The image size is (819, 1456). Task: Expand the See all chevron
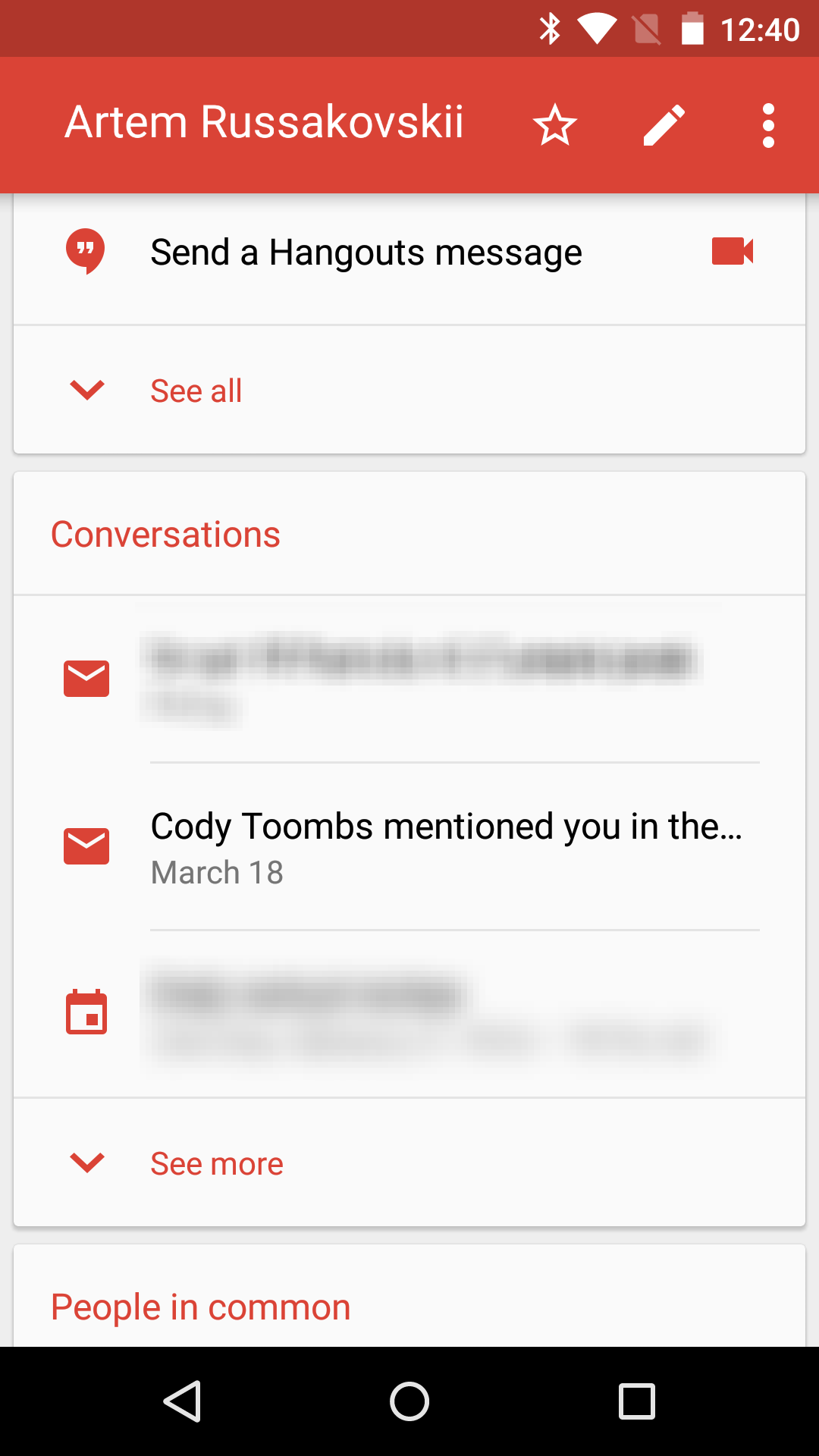[x=86, y=391]
